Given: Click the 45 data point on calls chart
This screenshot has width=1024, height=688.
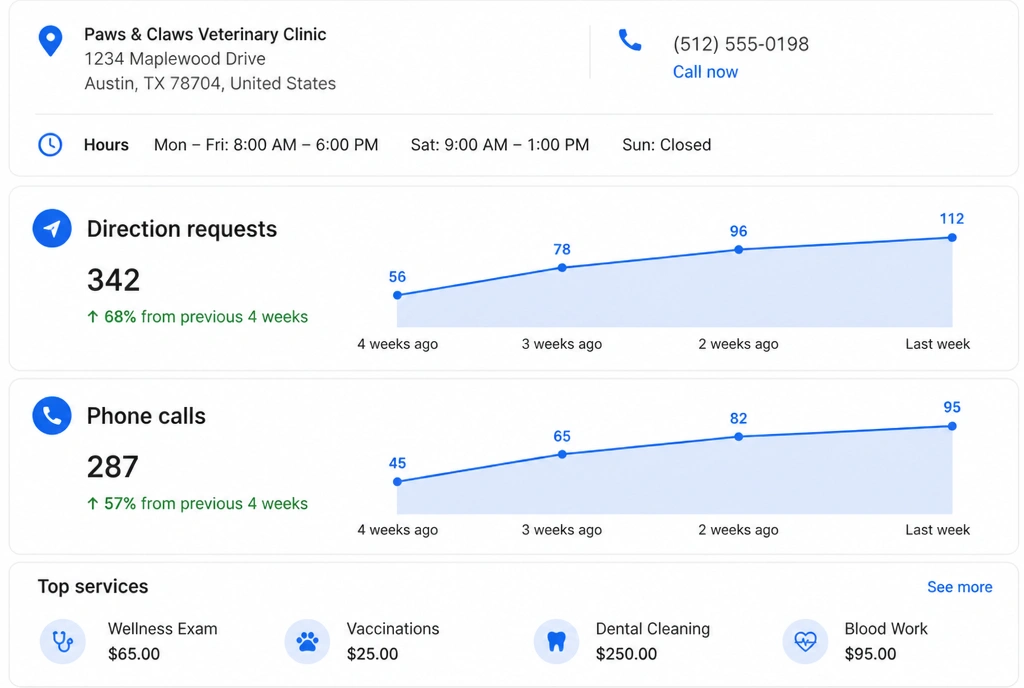Looking at the screenshot, I should [397, 482].
